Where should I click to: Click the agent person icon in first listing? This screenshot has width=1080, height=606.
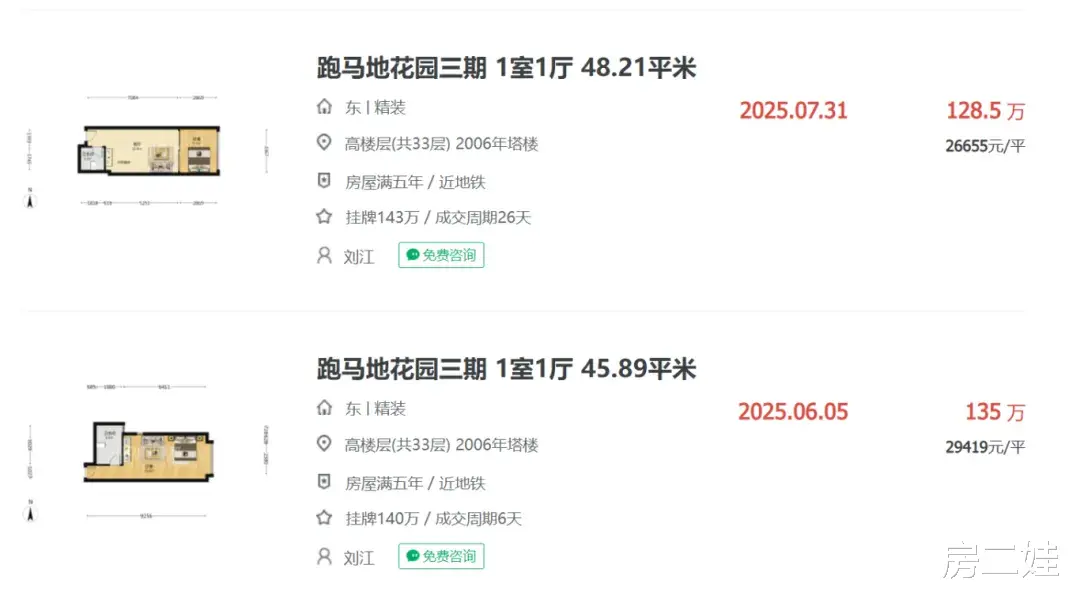pos(324,255)
